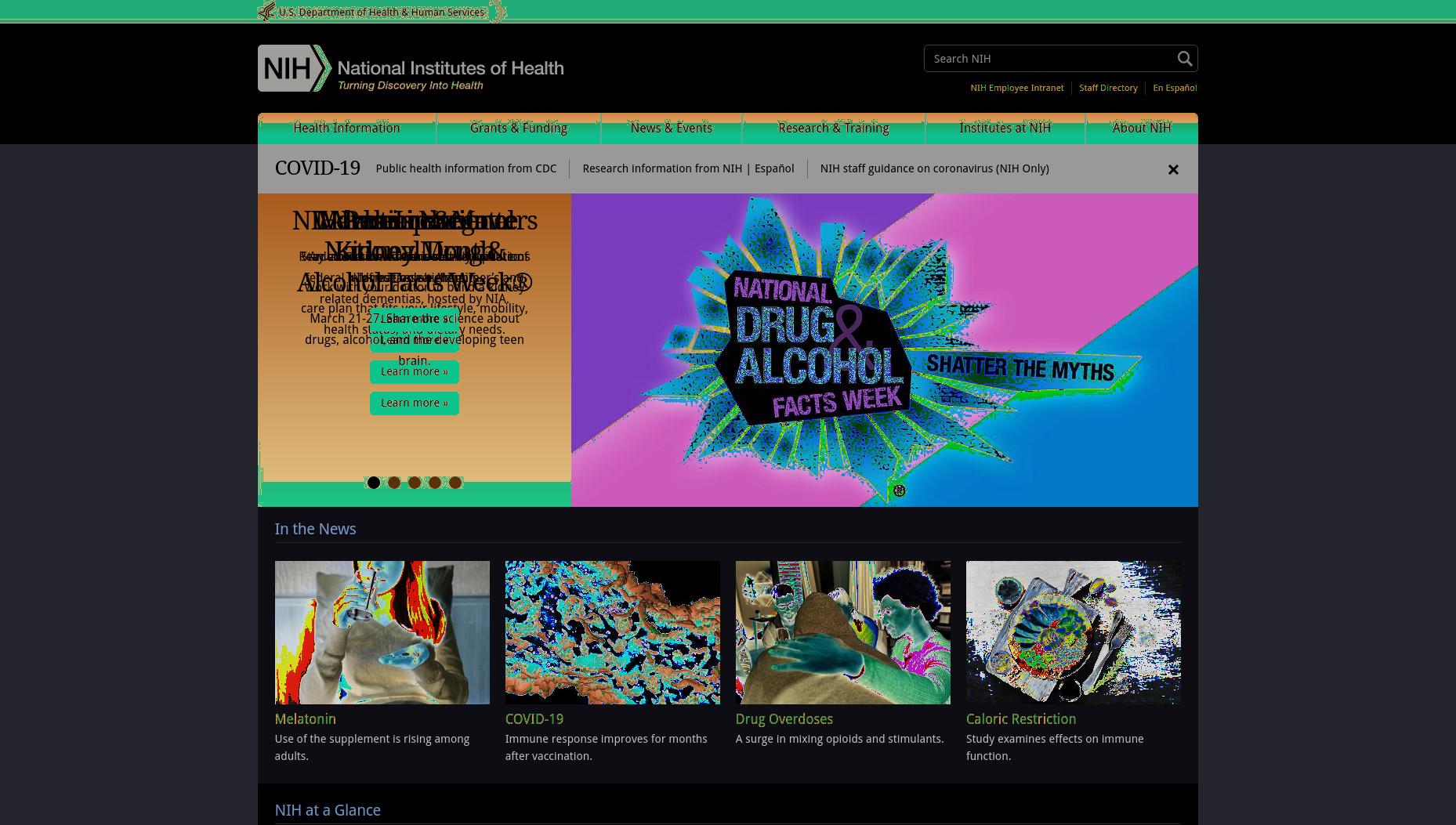Open the Research & Training menu
The width and height of the screenshot is (1456, 825).
tap(834, 128)
